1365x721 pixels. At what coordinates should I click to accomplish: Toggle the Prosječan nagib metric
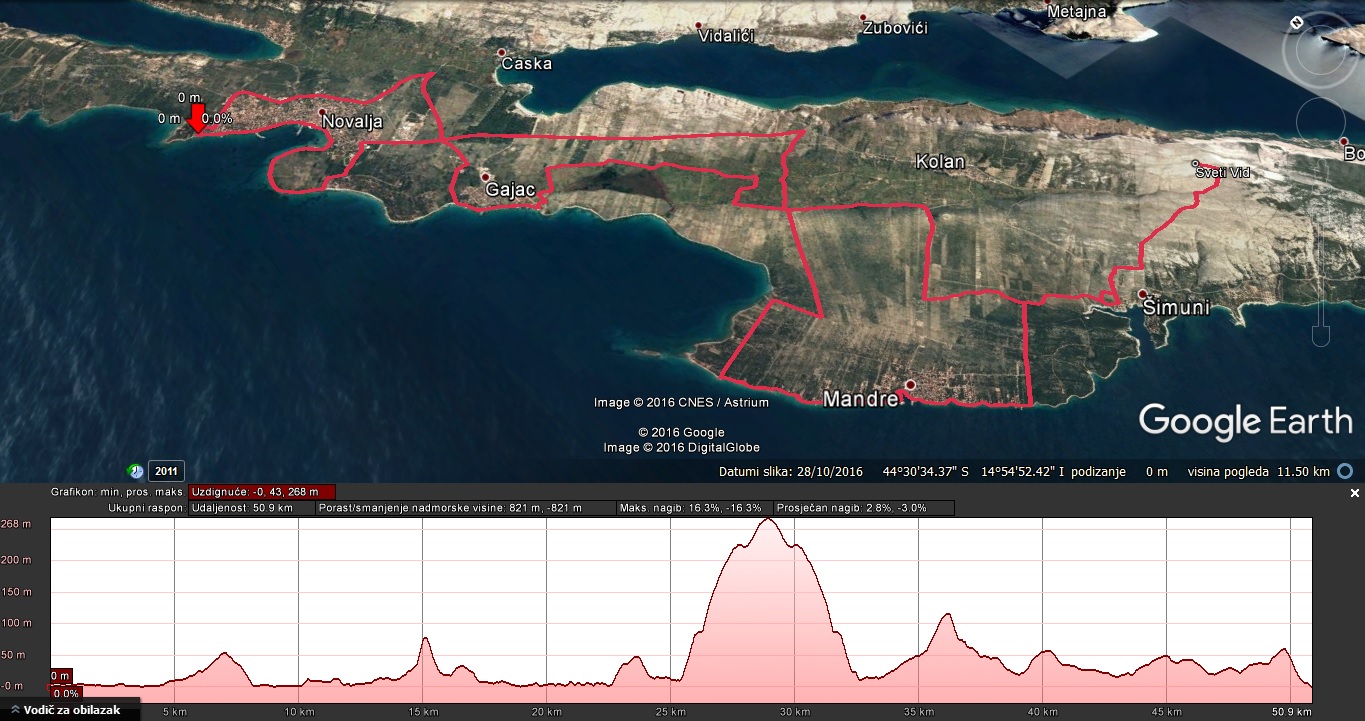865,508
